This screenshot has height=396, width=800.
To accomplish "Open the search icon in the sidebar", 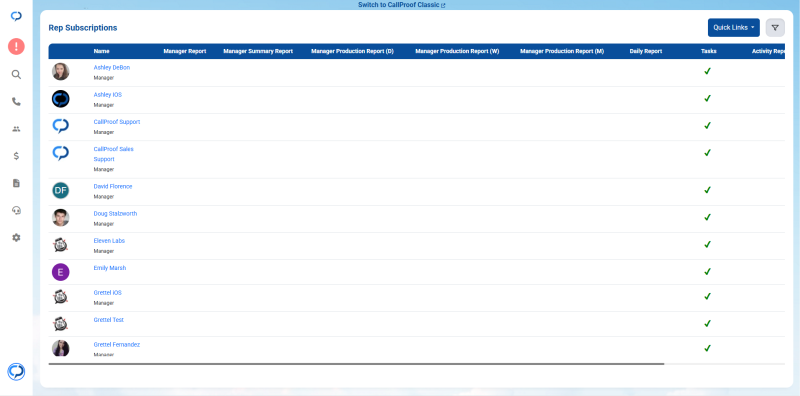I will 16,75.
